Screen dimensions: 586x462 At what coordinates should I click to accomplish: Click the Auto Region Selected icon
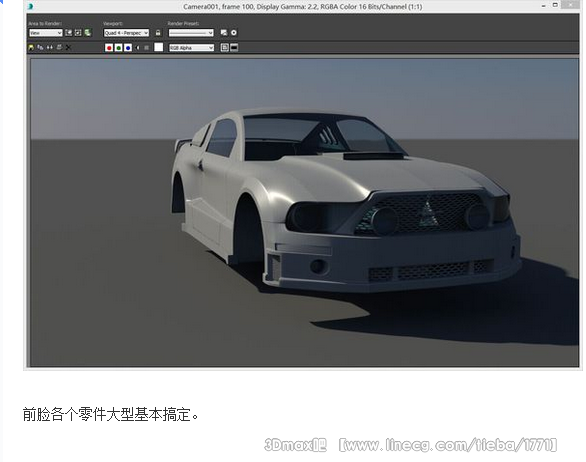pos(78,33)
